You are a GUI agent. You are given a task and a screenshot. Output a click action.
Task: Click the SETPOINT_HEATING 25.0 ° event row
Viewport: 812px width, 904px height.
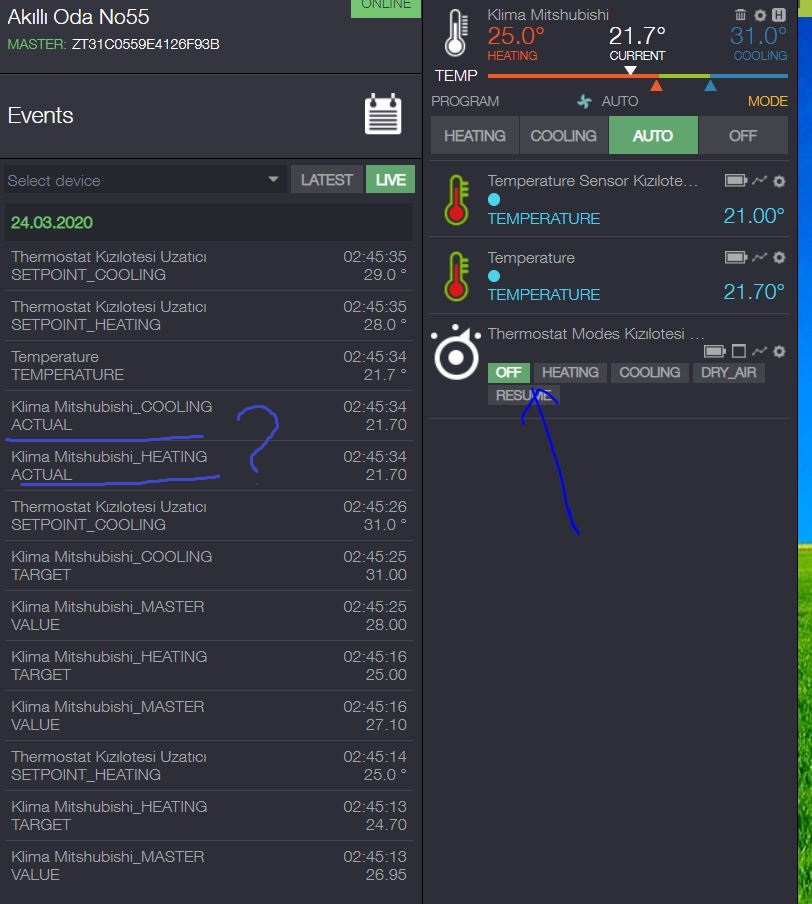click(x=209, y=766)
